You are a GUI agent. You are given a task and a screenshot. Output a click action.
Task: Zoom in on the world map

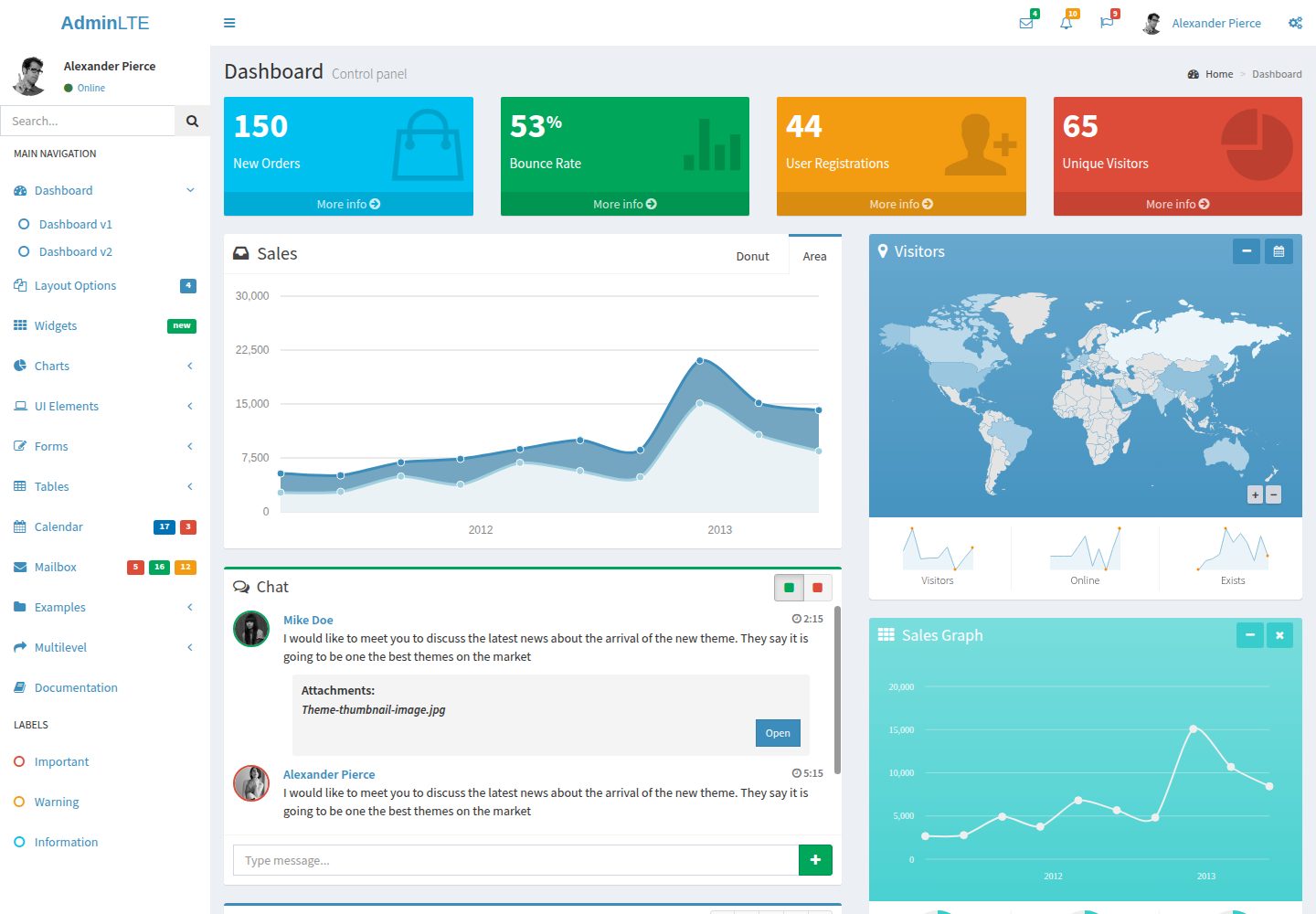[1256, 494]
